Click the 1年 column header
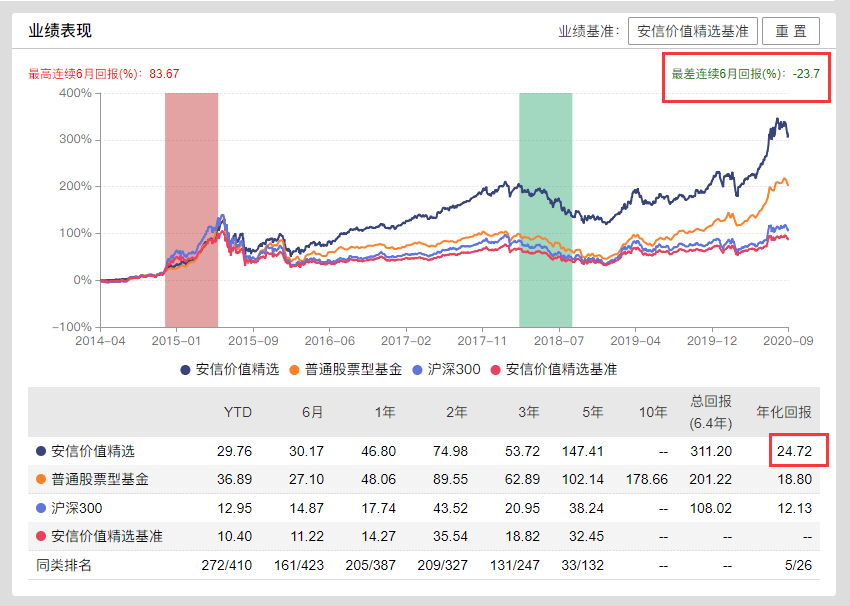This screenshot has width=850, height=606. (x=385, y=412)
